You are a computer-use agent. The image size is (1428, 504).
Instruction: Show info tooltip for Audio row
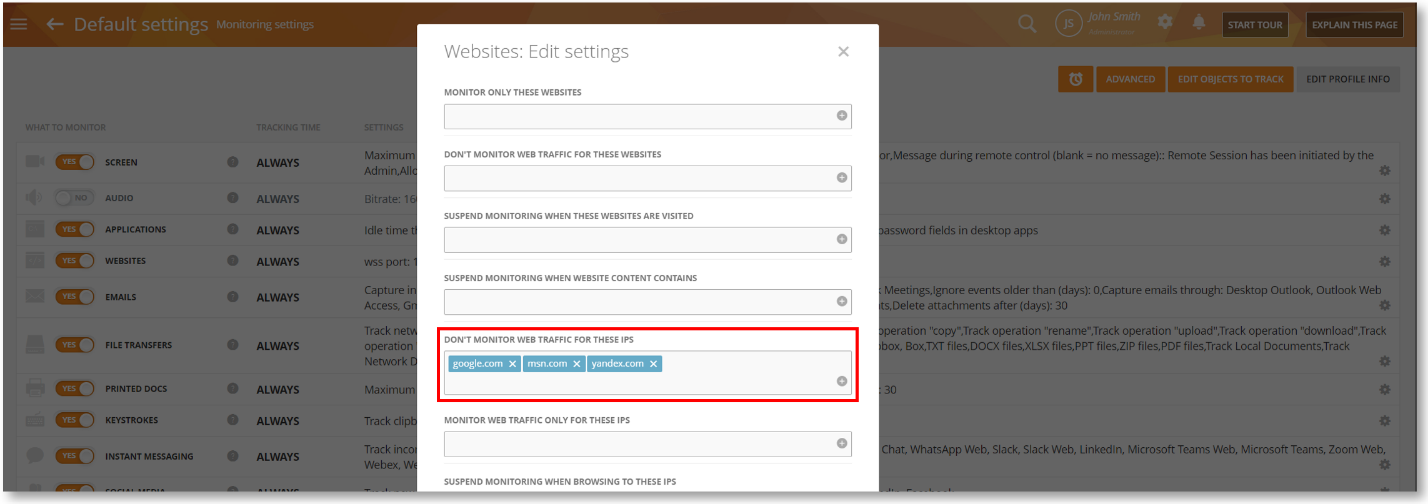[x=233, y=198]
